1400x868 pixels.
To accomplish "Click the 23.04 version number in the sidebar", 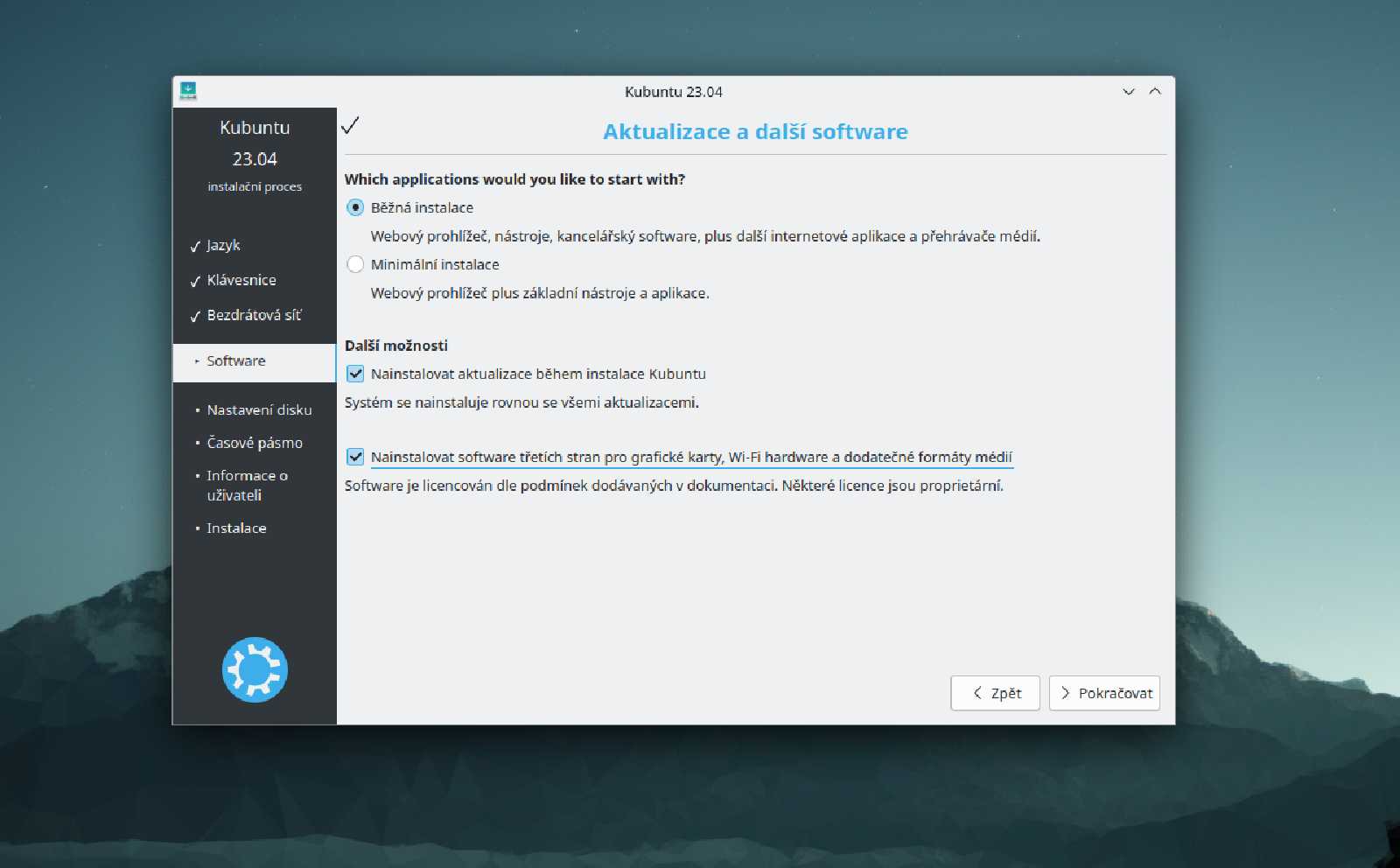I will pyautogui.click(x=255, y=159).
